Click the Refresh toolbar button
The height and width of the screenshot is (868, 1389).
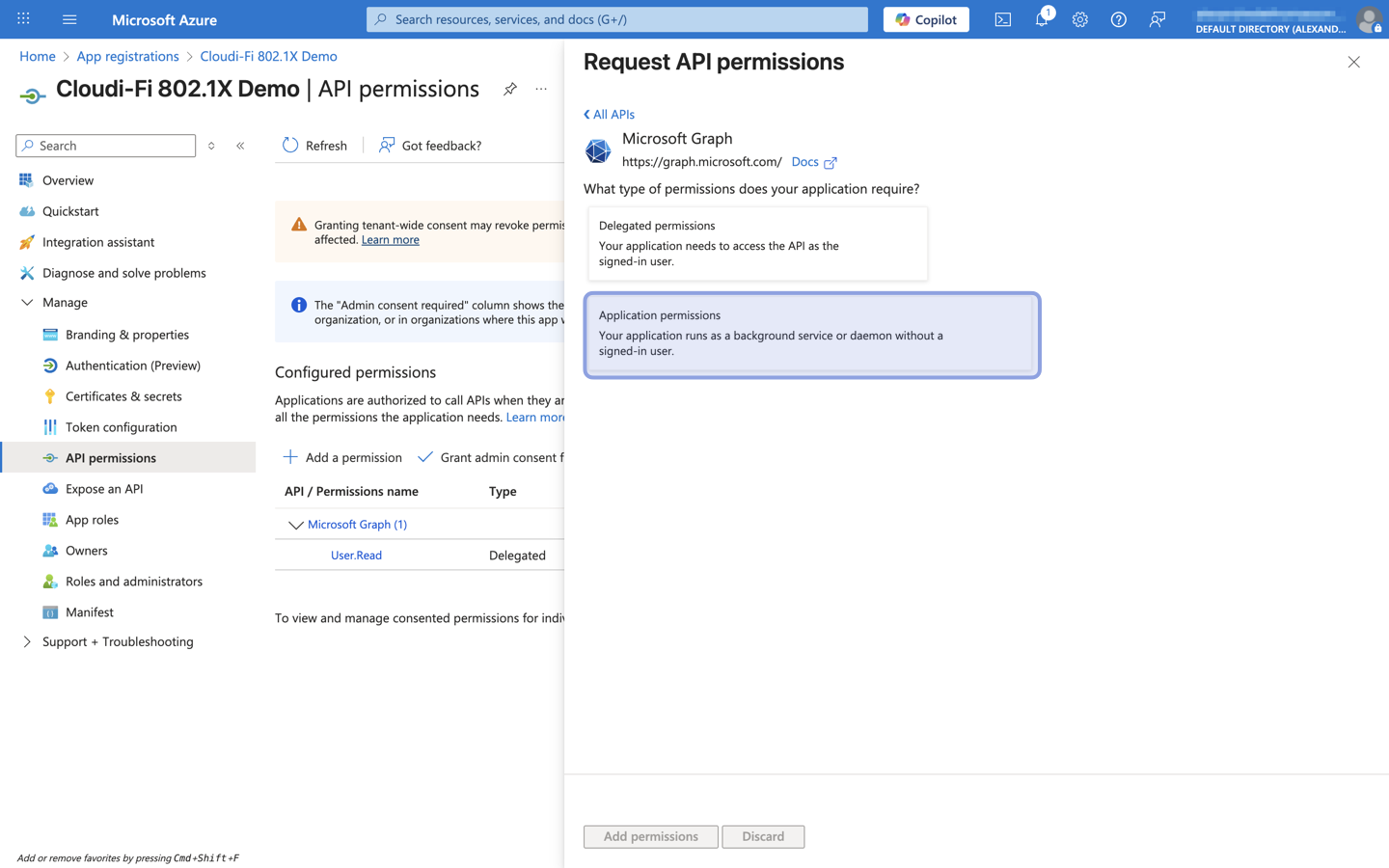coord(314,146)
